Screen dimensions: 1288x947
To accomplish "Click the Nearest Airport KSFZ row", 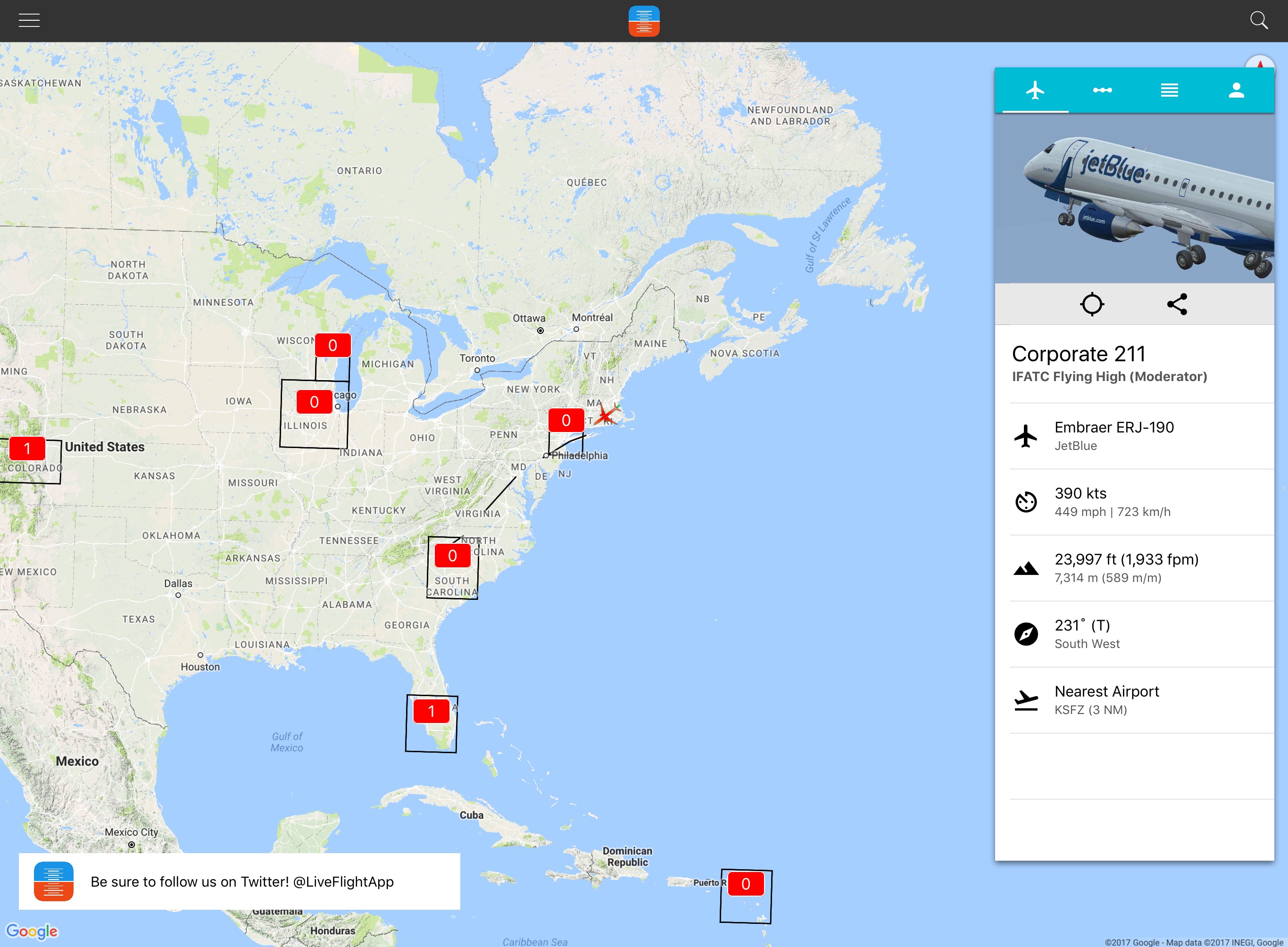I will pyautogui.click(x=1141, y=700).
